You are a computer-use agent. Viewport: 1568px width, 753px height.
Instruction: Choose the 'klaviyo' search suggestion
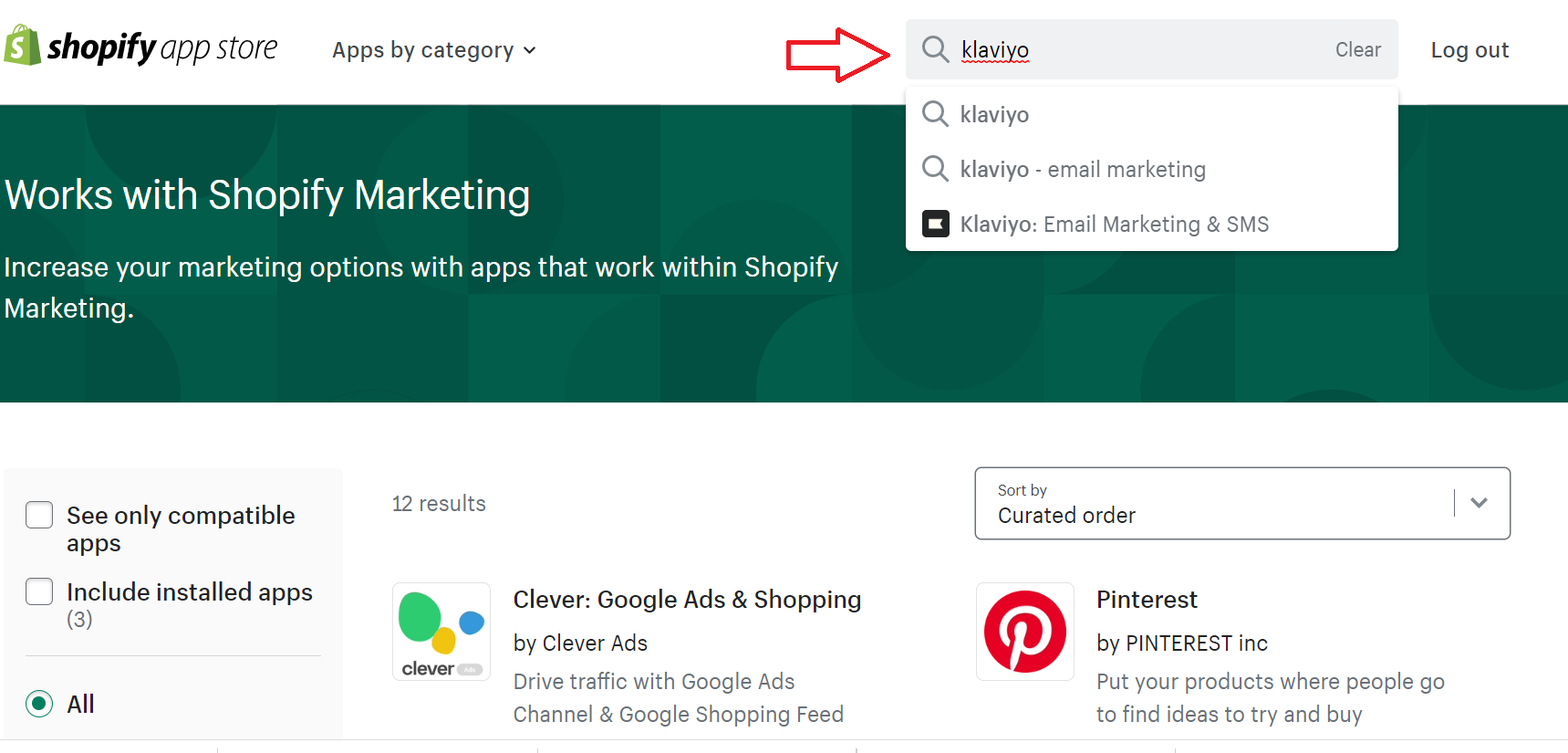(x=1151, y=114)
